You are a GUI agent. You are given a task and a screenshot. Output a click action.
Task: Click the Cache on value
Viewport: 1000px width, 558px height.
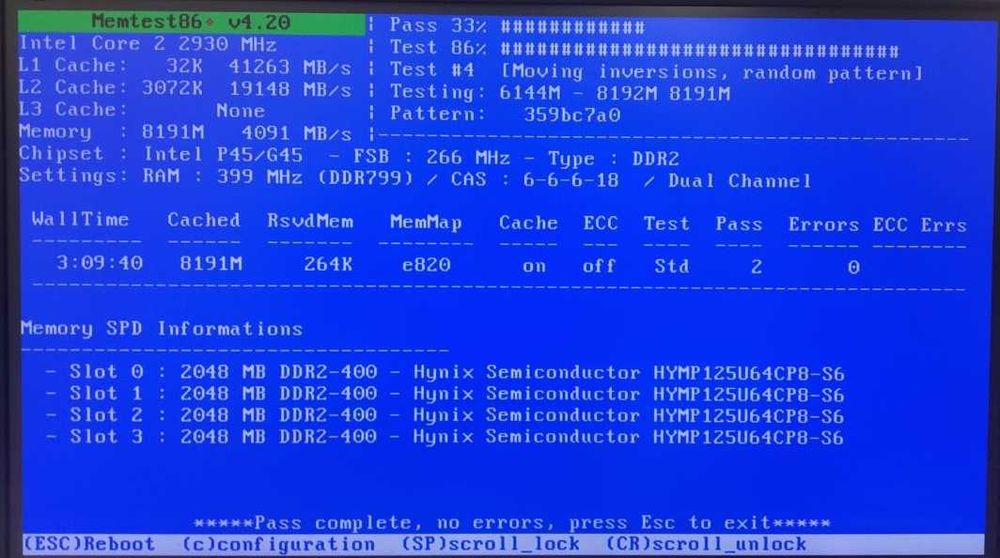(534, 267)
